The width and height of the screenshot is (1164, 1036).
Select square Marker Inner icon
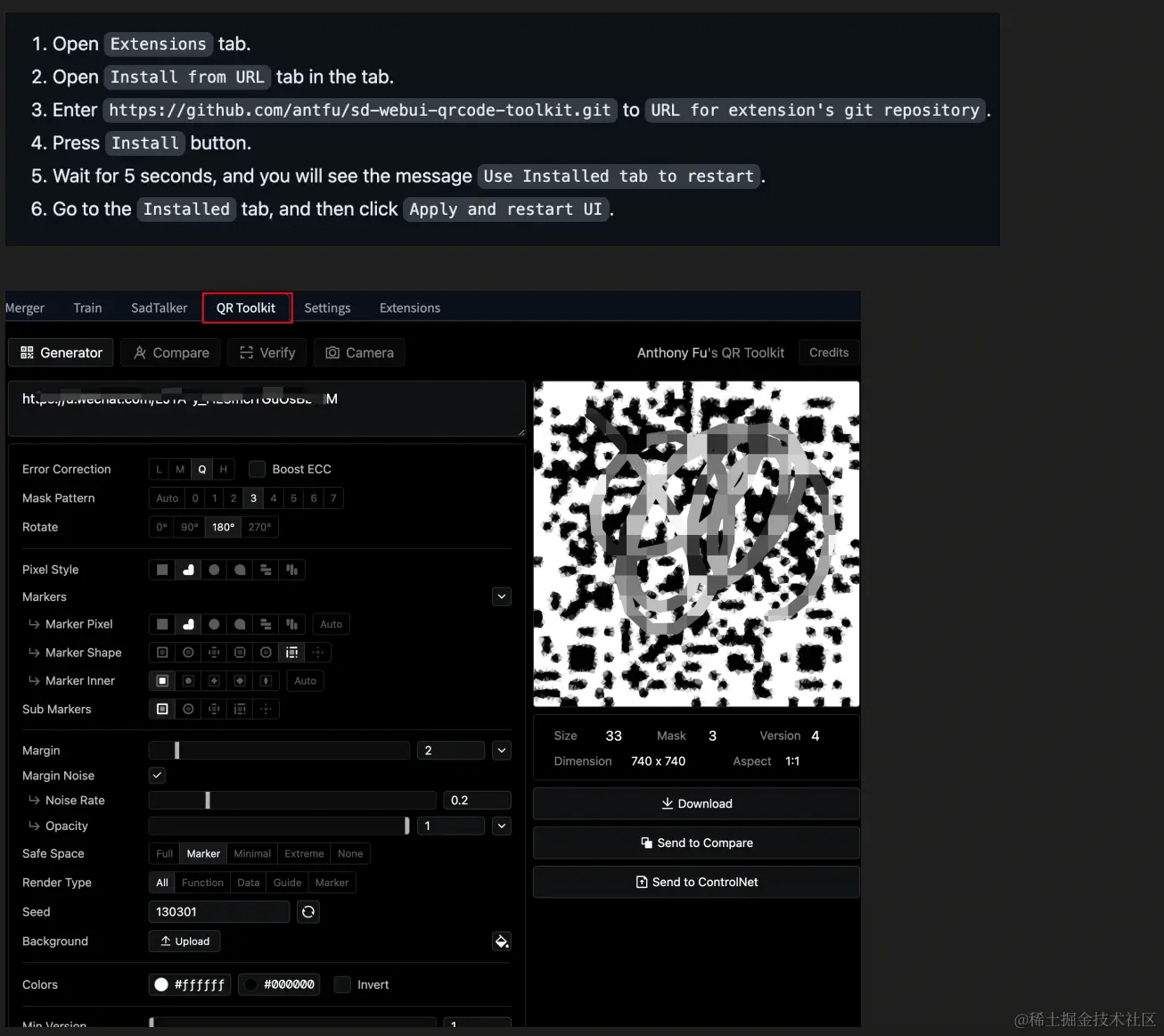[162, 681]
